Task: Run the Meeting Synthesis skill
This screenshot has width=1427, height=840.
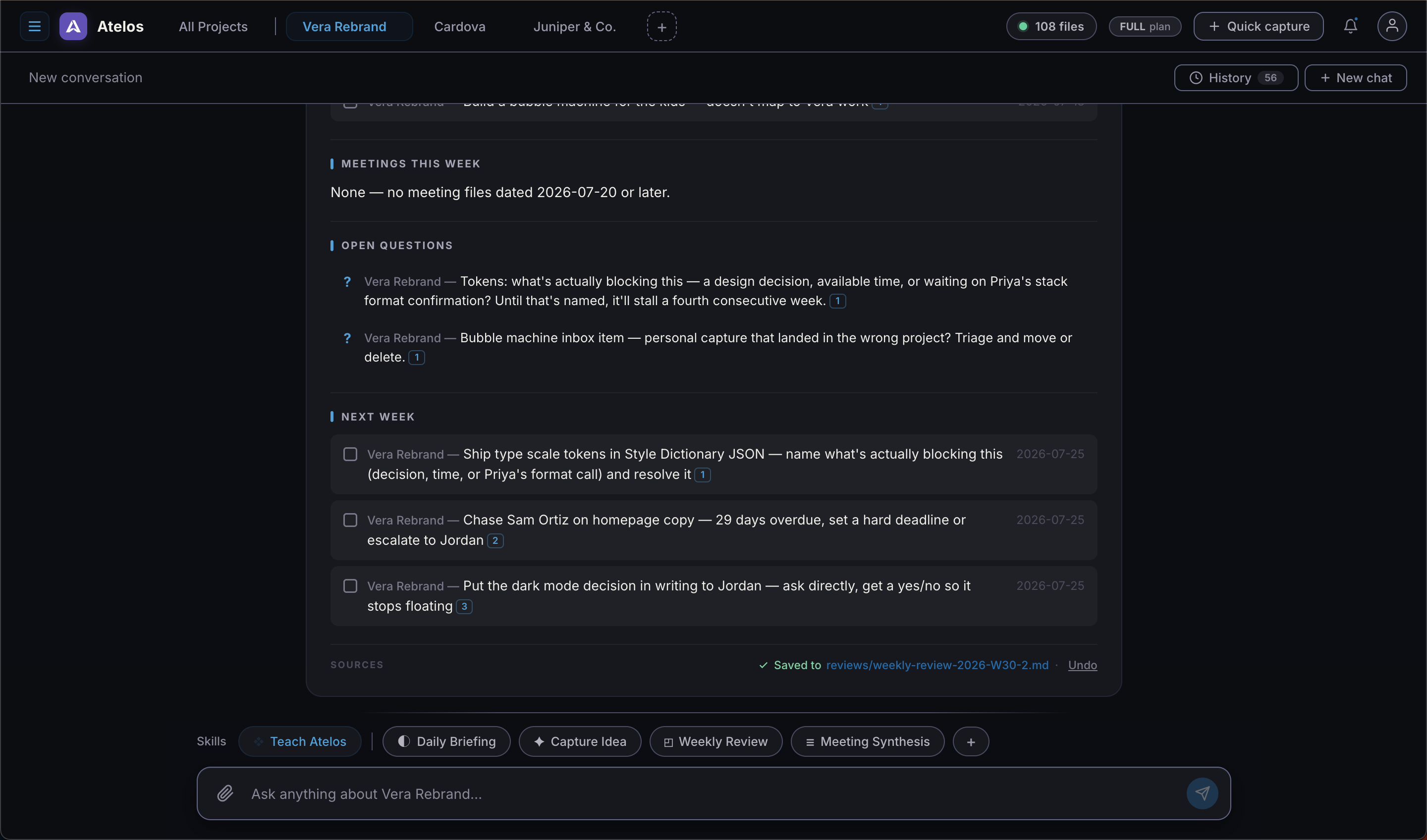Action: tap(868, 741)
